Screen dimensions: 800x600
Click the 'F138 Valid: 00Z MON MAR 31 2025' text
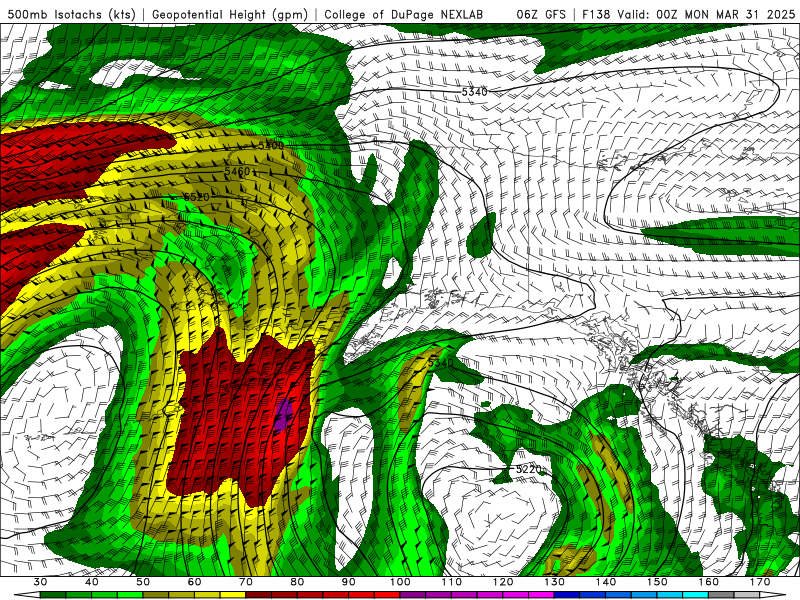(x=688, y=14)
